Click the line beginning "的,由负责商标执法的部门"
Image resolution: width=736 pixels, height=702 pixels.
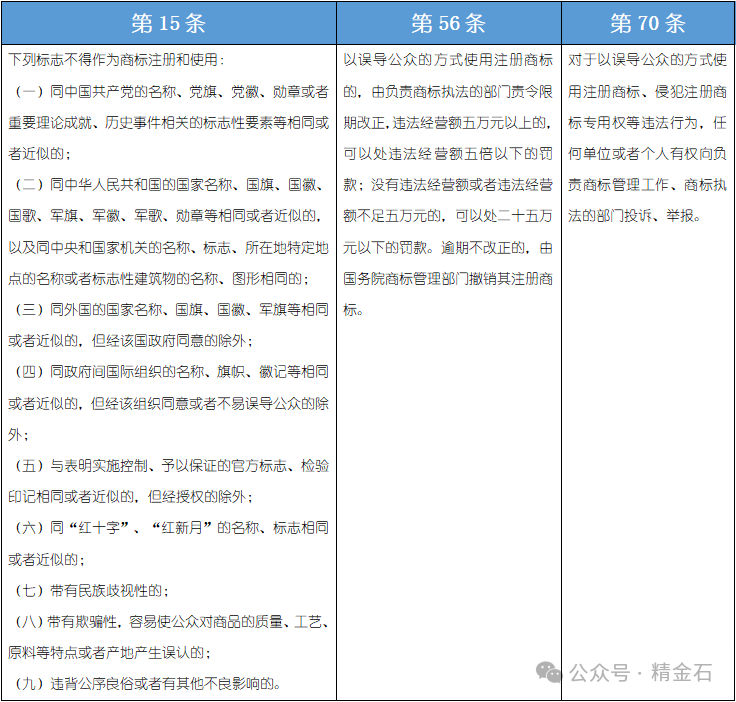tap(448, 92)
